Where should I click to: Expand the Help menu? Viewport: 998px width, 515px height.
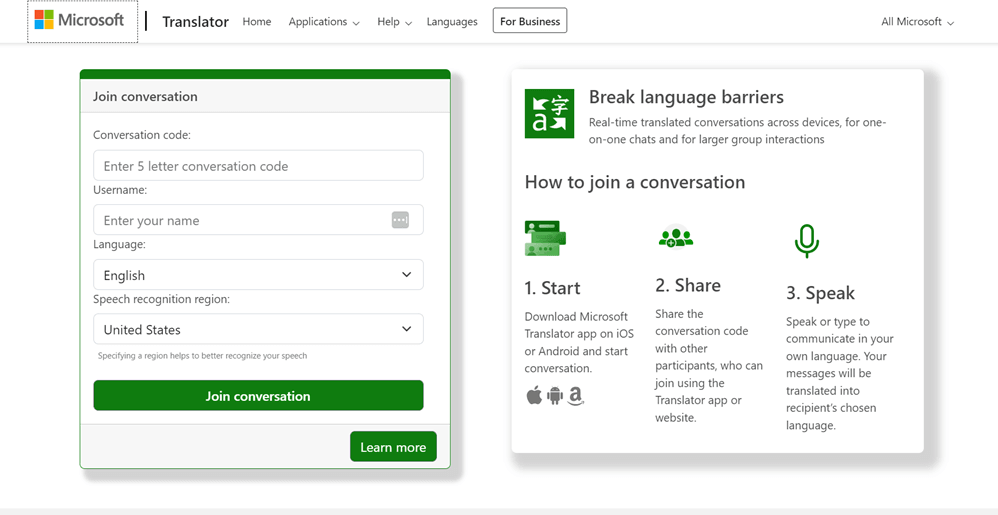tap(395, 22)
